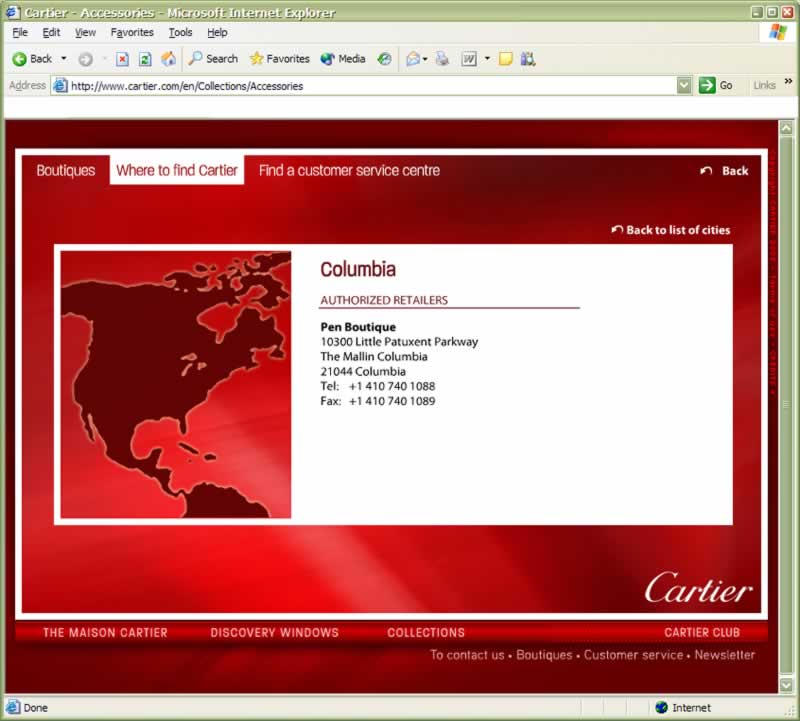Expand the Links toolbar chevron

788,81
